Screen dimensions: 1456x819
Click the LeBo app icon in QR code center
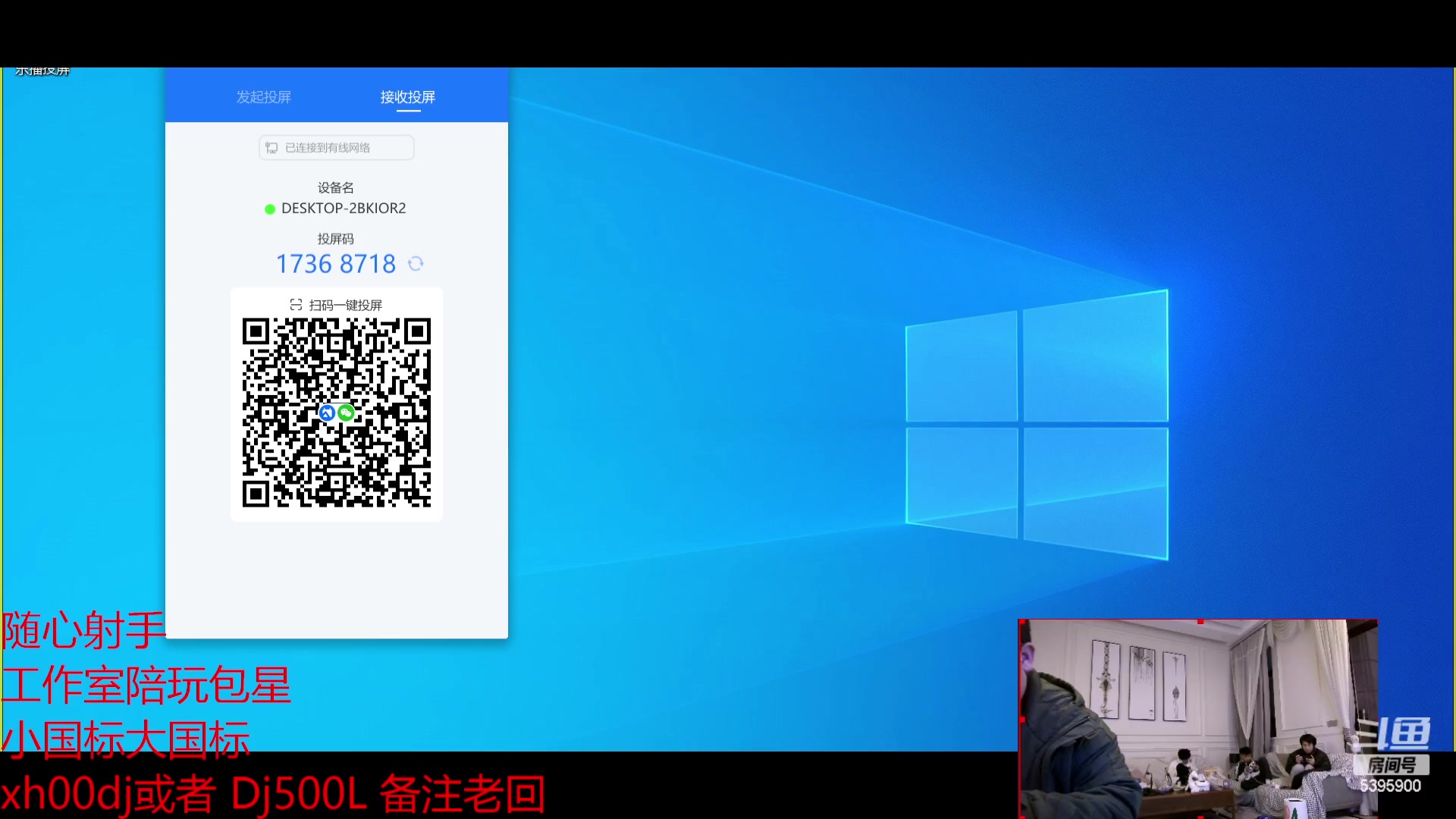[x=327, y=413]
